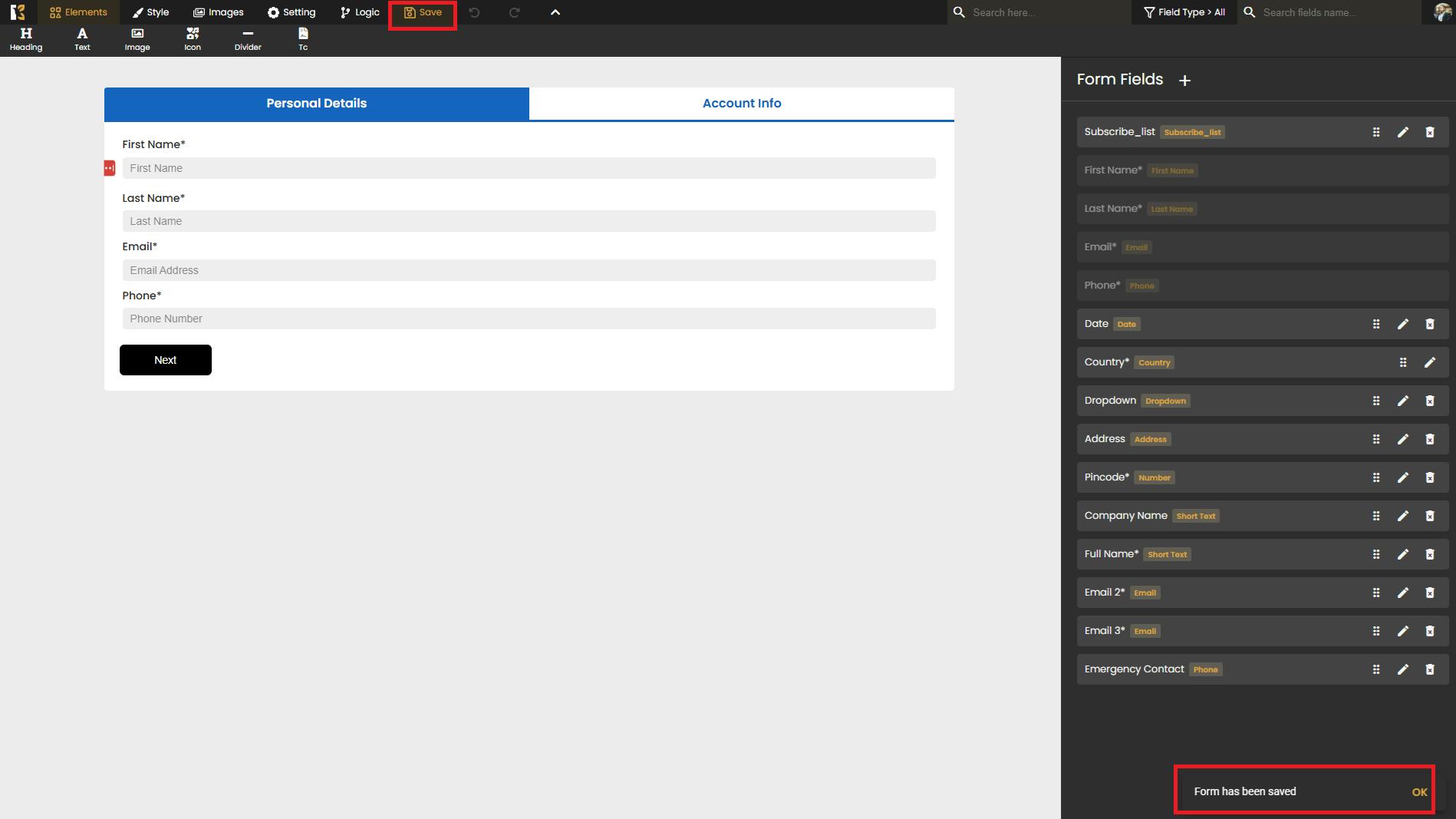1456x819 pixels.
Task: Click the red options marker beside First Name
Action: (110, 168)
